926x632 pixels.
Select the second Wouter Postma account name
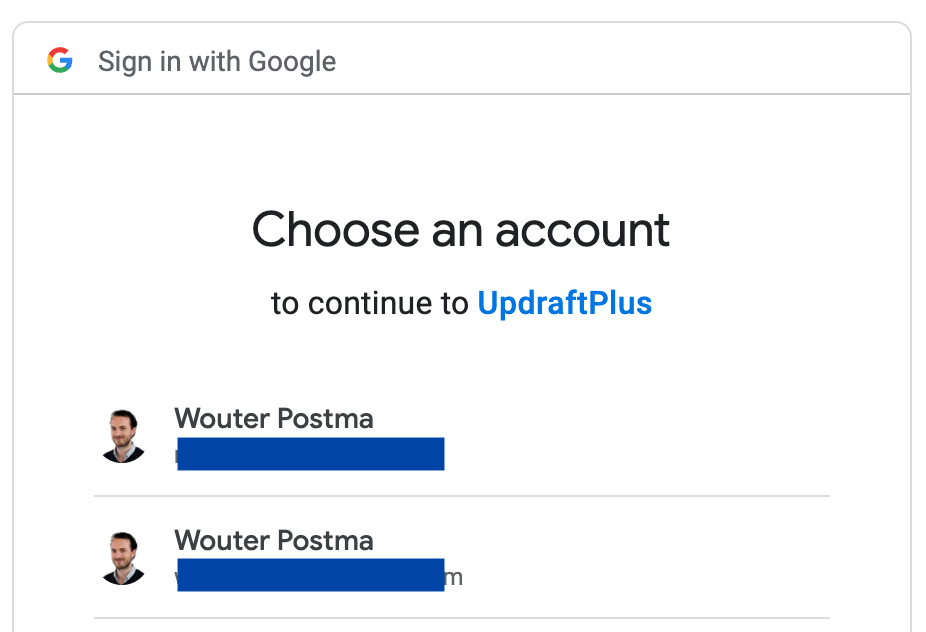tap(273, 541)
